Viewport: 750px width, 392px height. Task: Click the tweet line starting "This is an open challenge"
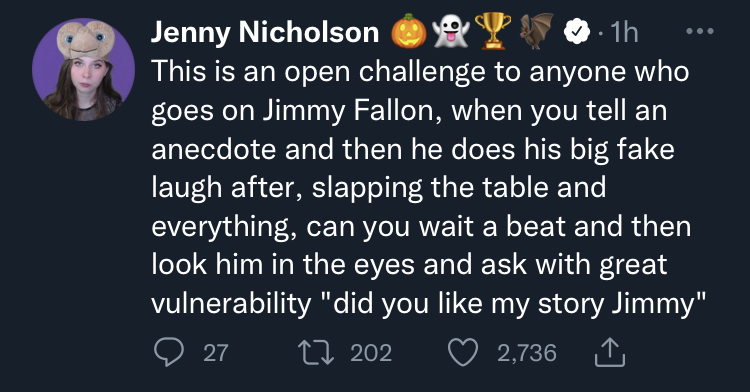pyautogui.click(x=420, y=73)
